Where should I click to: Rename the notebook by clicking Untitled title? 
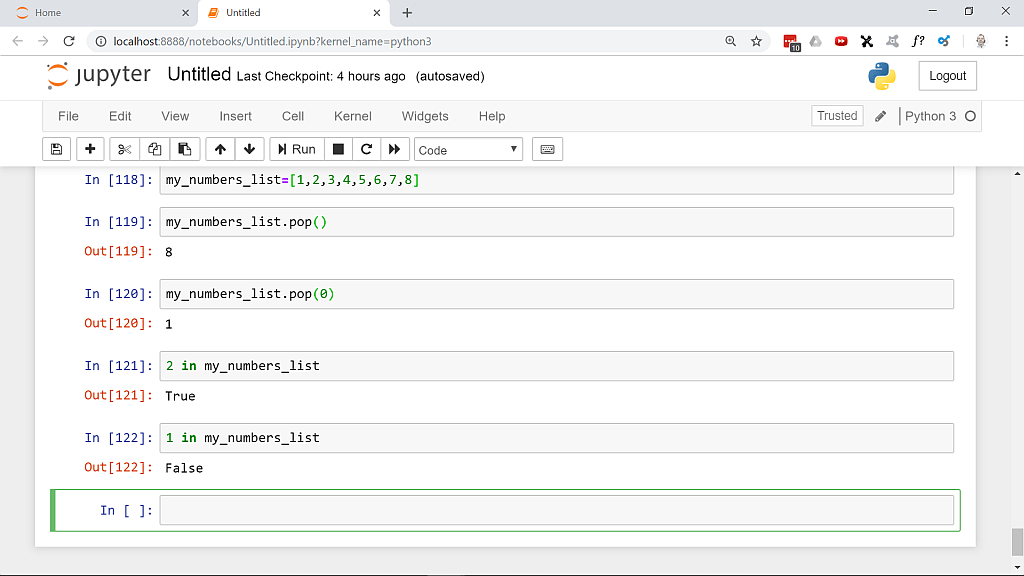(199, 74)
